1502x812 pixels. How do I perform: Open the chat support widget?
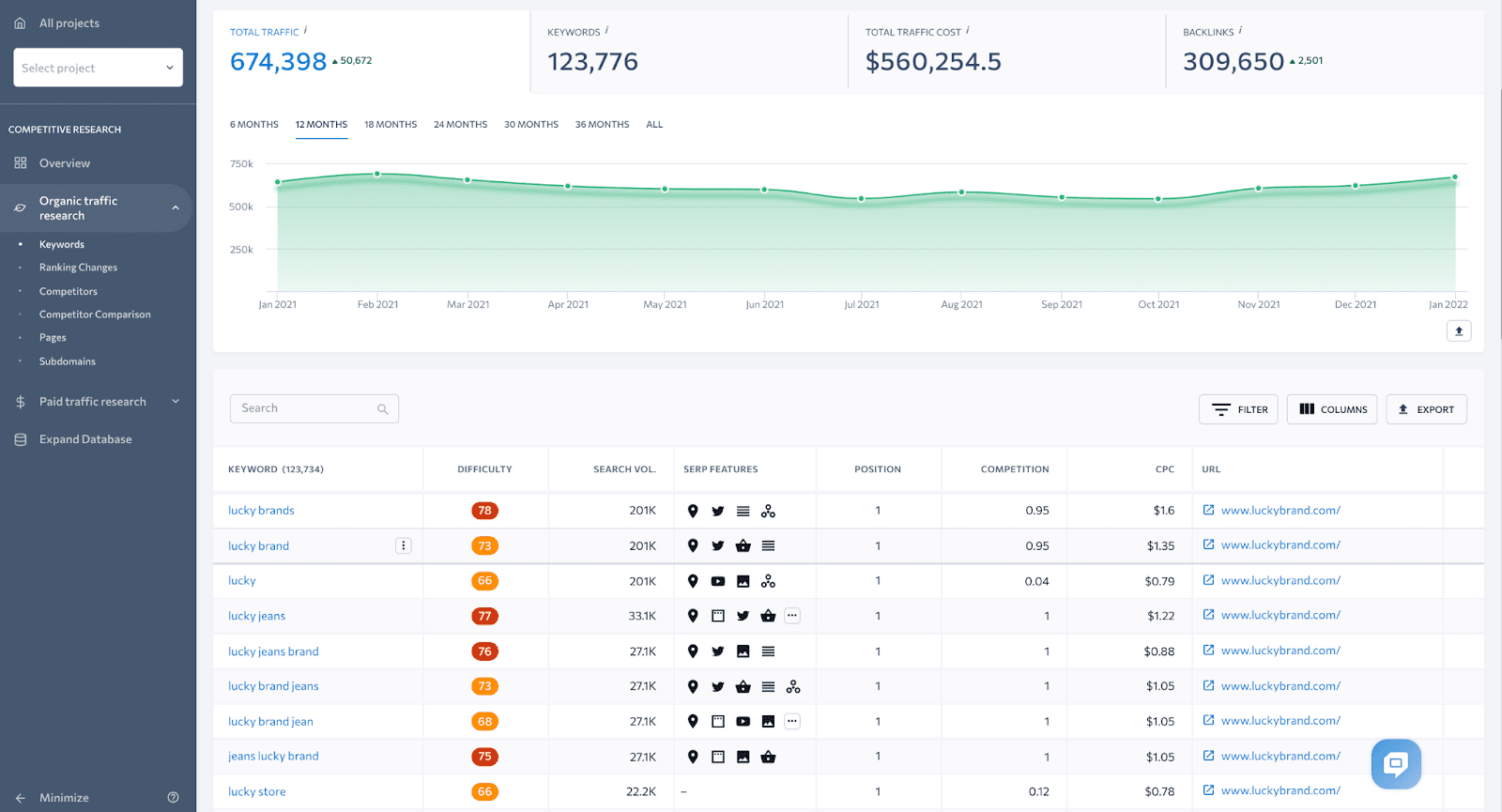[1396, 763]
